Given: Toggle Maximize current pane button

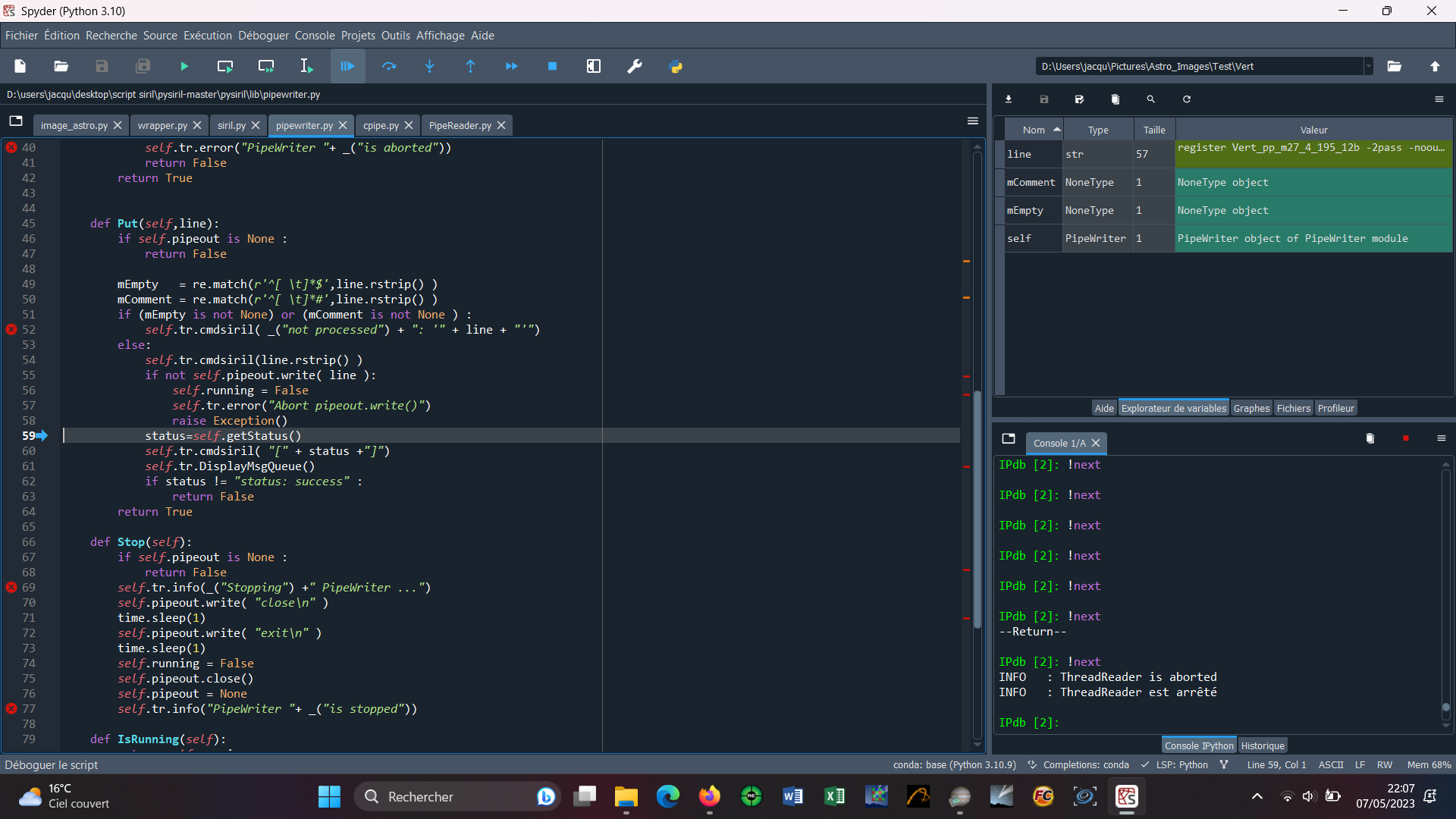Looking at the screenshot, I should click(x=594, y=67).
